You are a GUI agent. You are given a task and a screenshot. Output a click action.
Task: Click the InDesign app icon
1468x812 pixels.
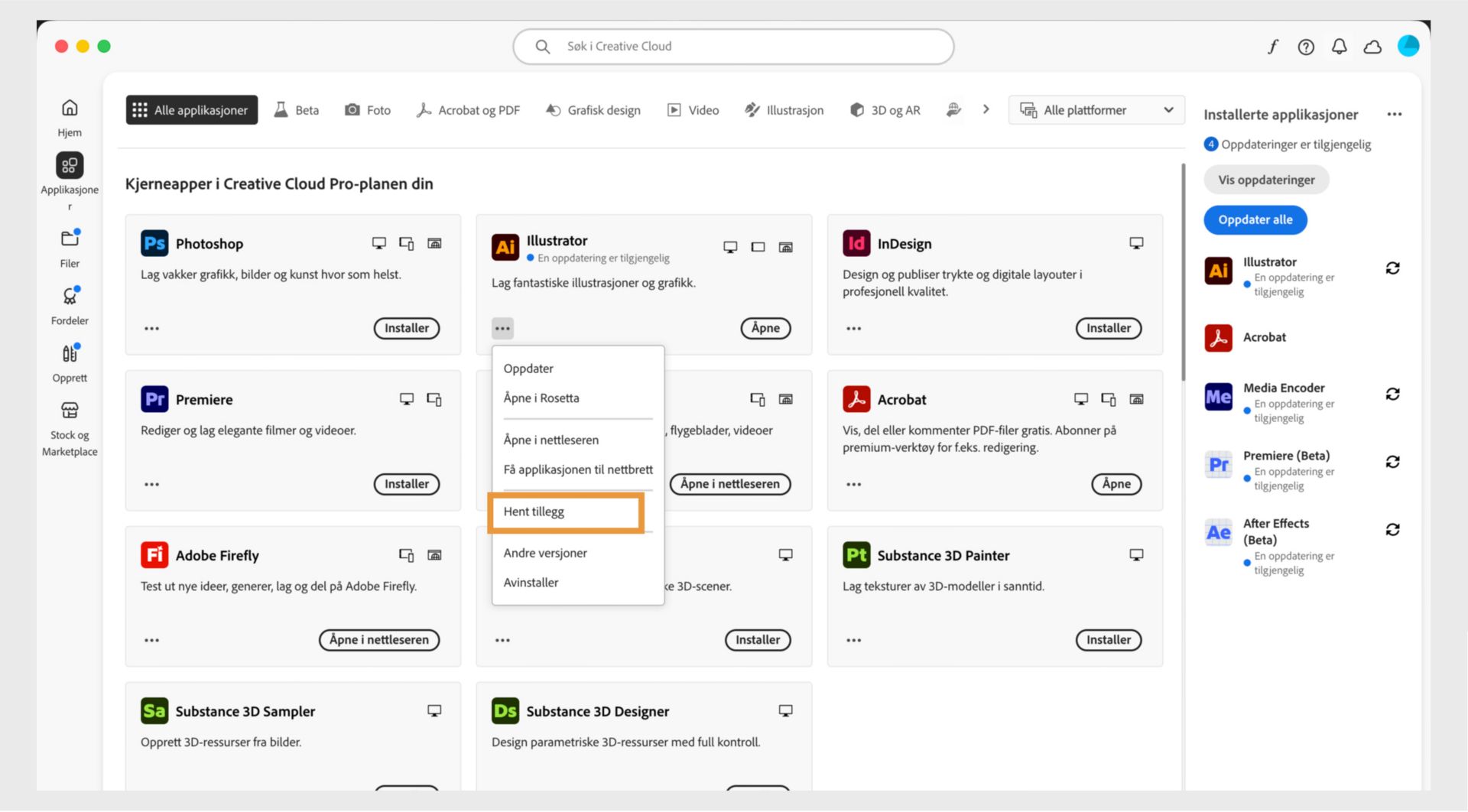pos(856,244)
